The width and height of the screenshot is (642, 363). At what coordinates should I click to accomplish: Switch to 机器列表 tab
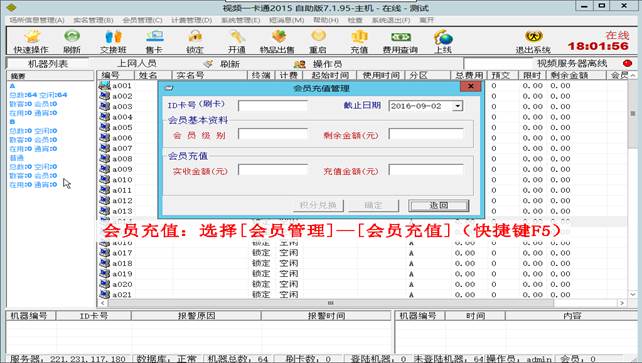[x=48, y=64]
